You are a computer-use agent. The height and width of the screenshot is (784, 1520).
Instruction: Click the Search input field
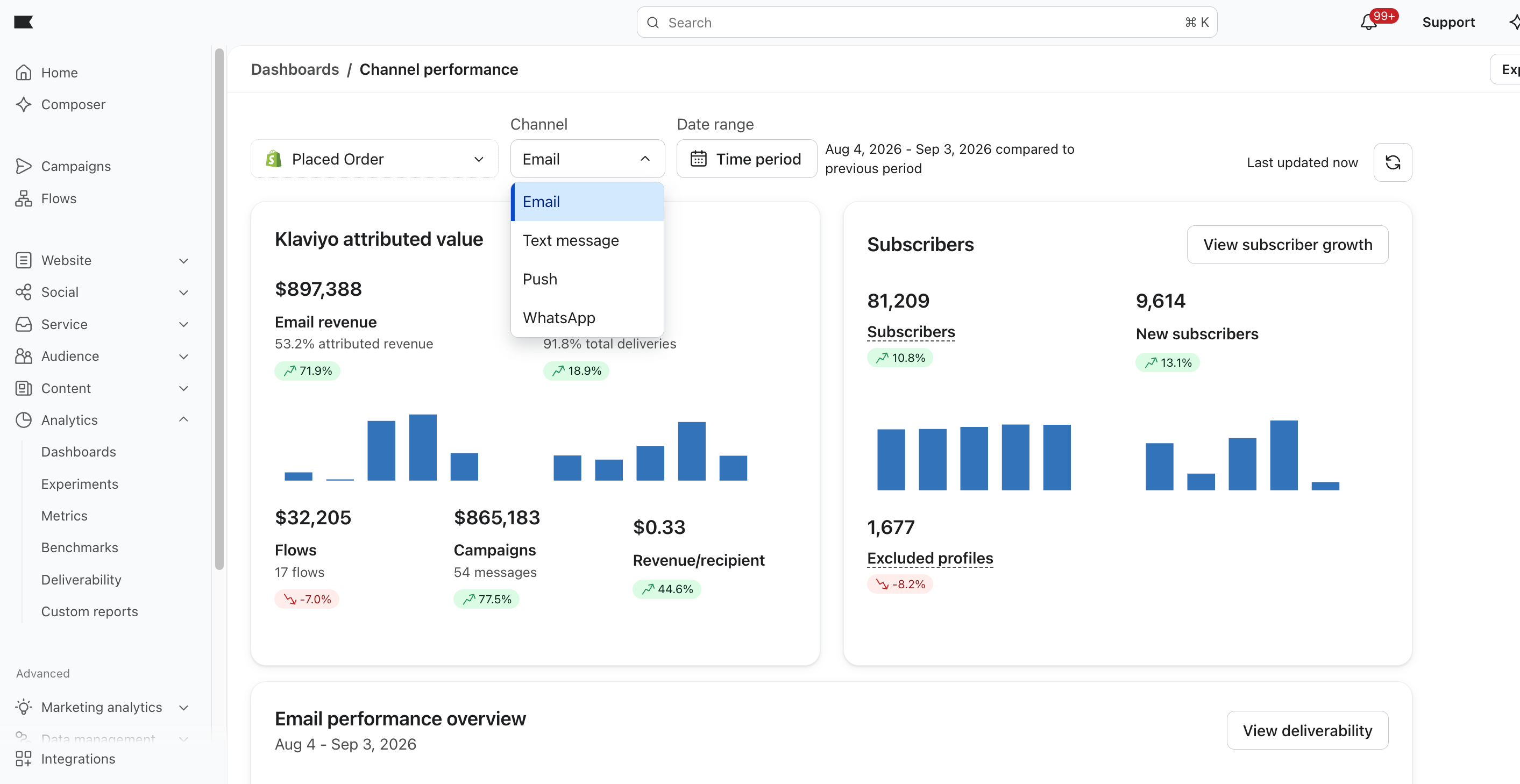point(926,23)
